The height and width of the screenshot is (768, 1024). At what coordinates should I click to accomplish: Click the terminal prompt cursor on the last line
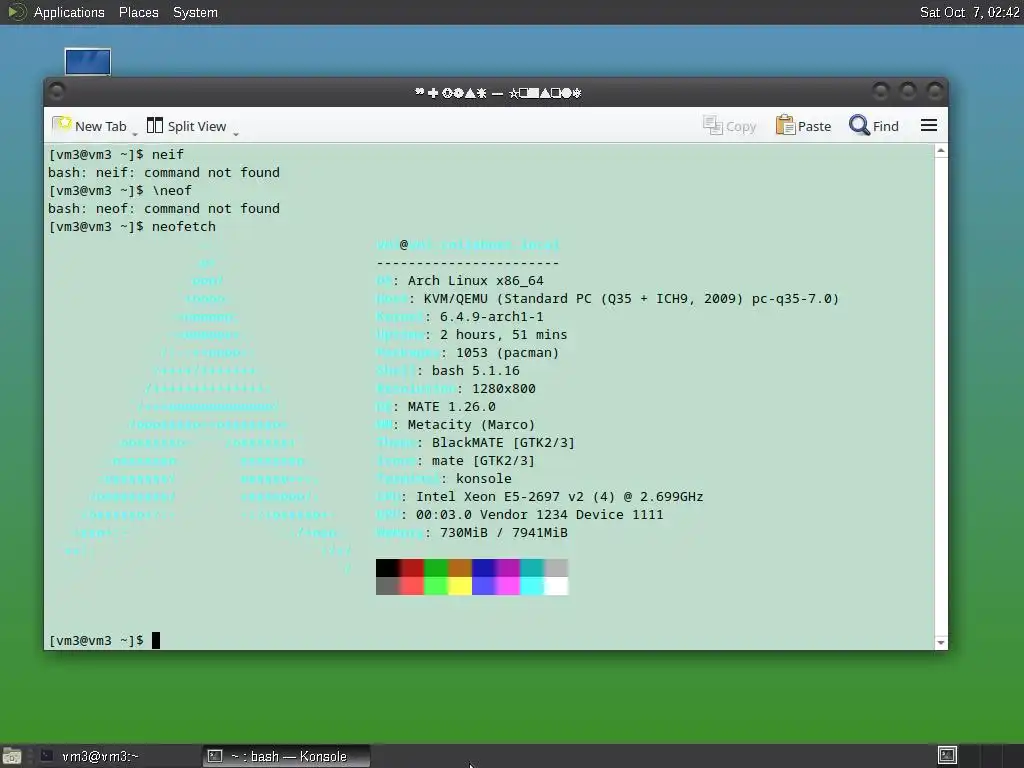[x=156, y=640]
